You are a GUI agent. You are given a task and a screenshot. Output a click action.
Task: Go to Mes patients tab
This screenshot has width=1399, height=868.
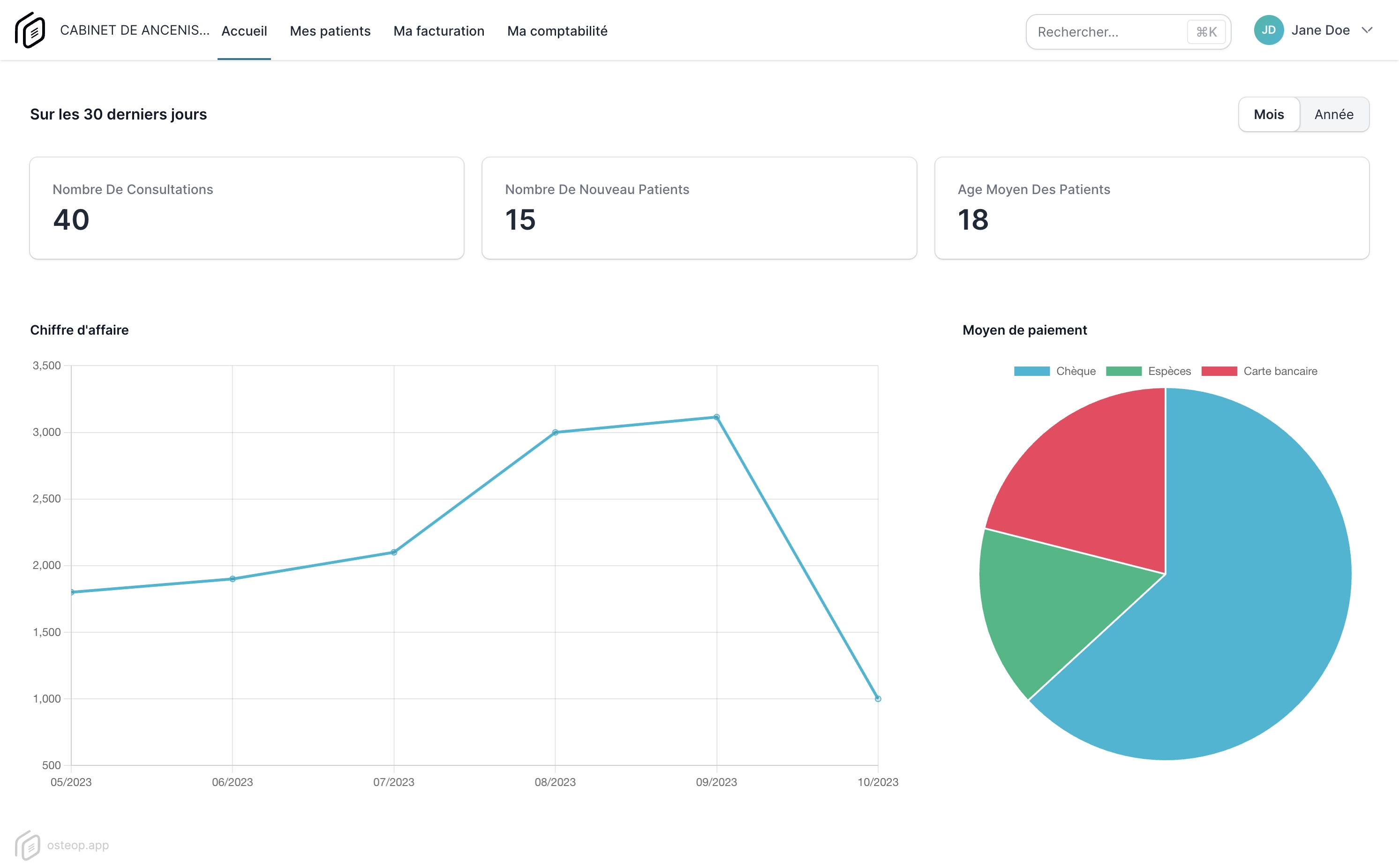coord(330,31)
